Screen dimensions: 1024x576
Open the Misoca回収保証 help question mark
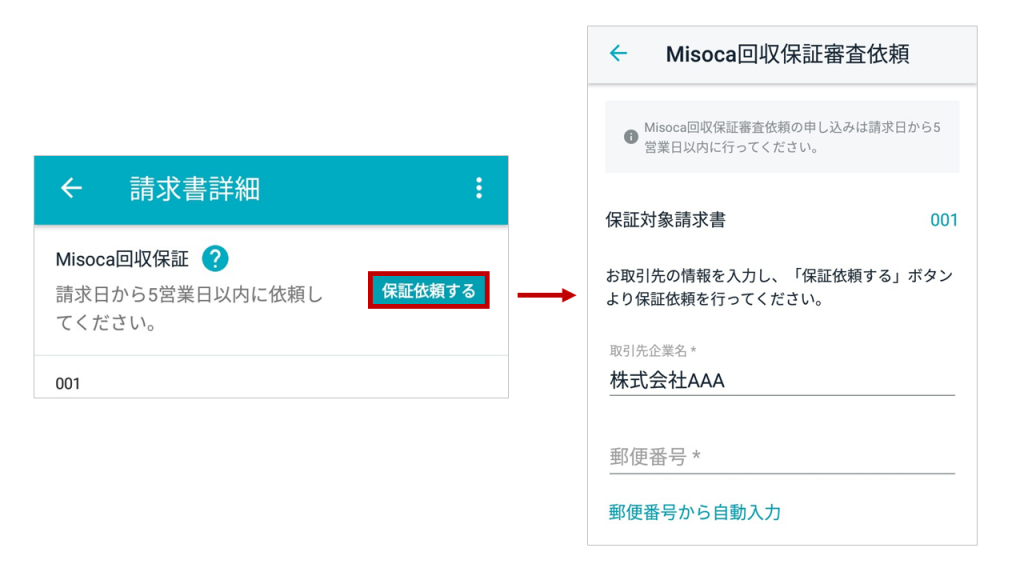[x=215, y=259]
